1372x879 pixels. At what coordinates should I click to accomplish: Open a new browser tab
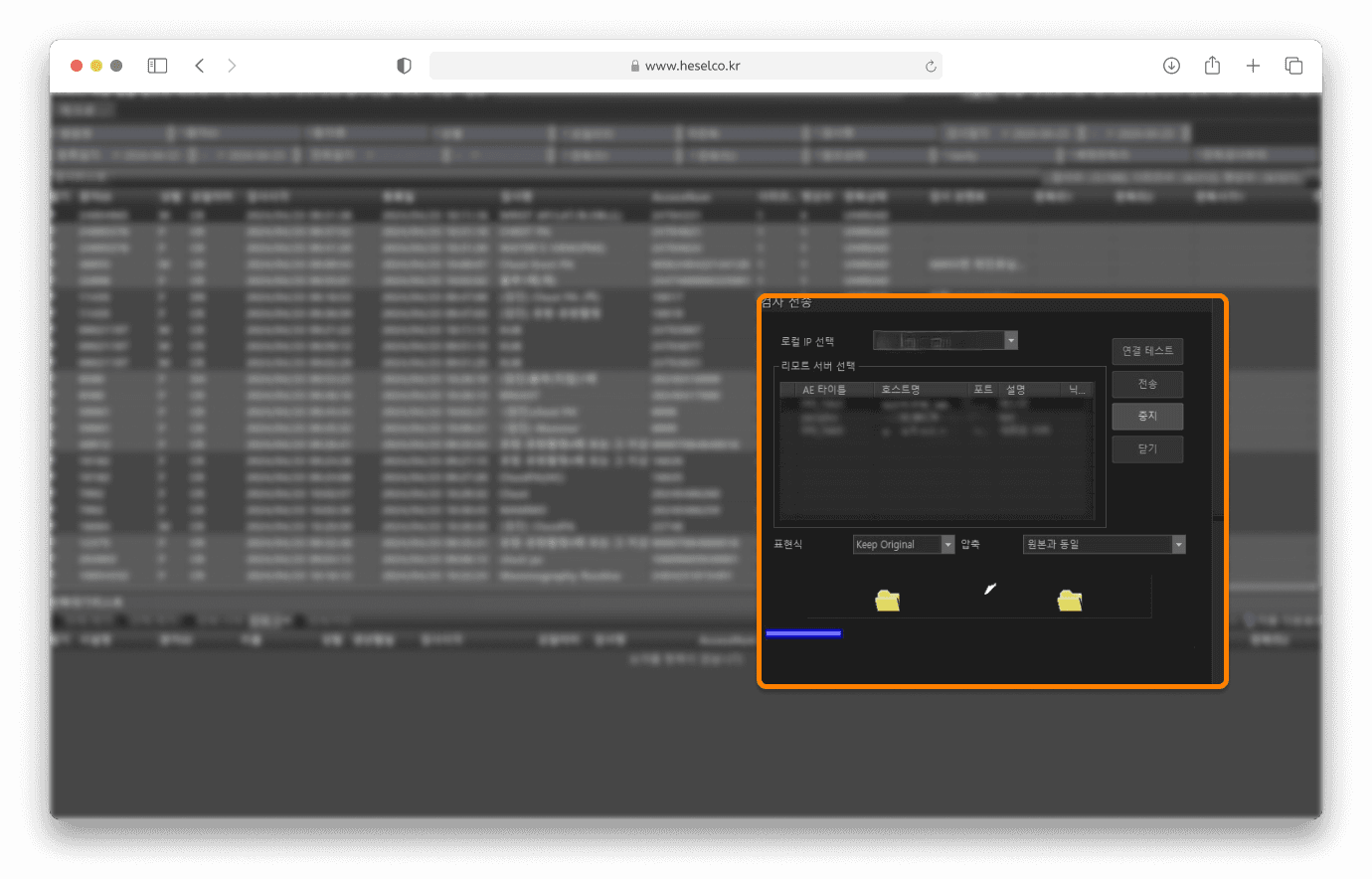[1253, 66]
